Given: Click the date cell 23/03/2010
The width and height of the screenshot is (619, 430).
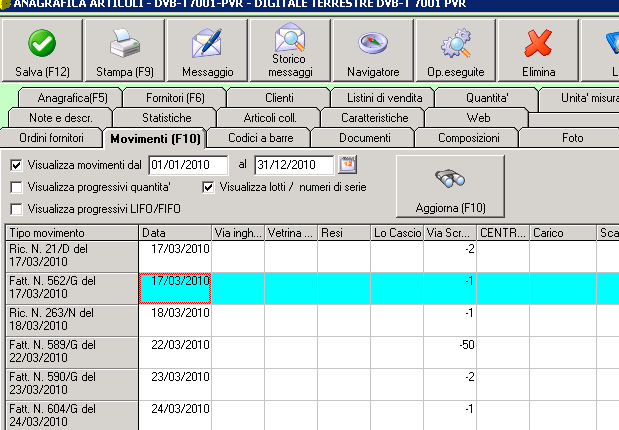Looking at the screenshot, I should 175,384.
